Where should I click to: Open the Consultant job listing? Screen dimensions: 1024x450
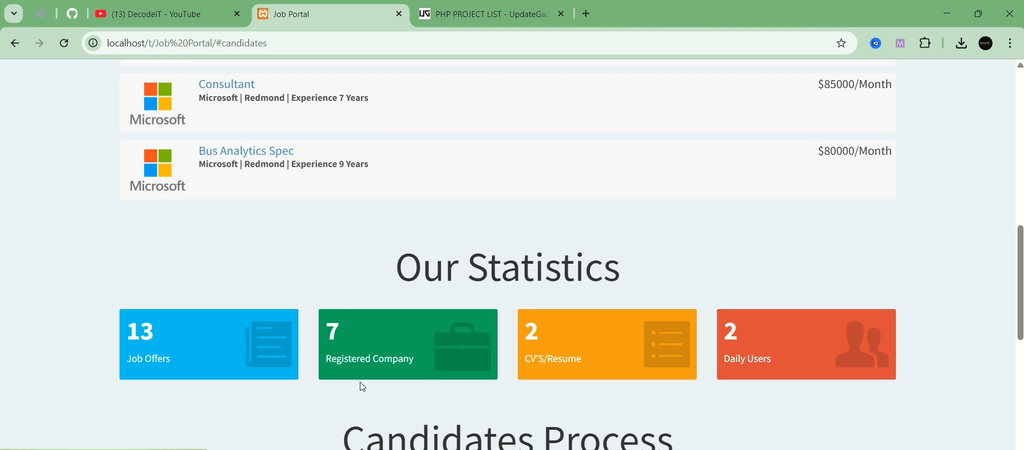coord(227,84)
